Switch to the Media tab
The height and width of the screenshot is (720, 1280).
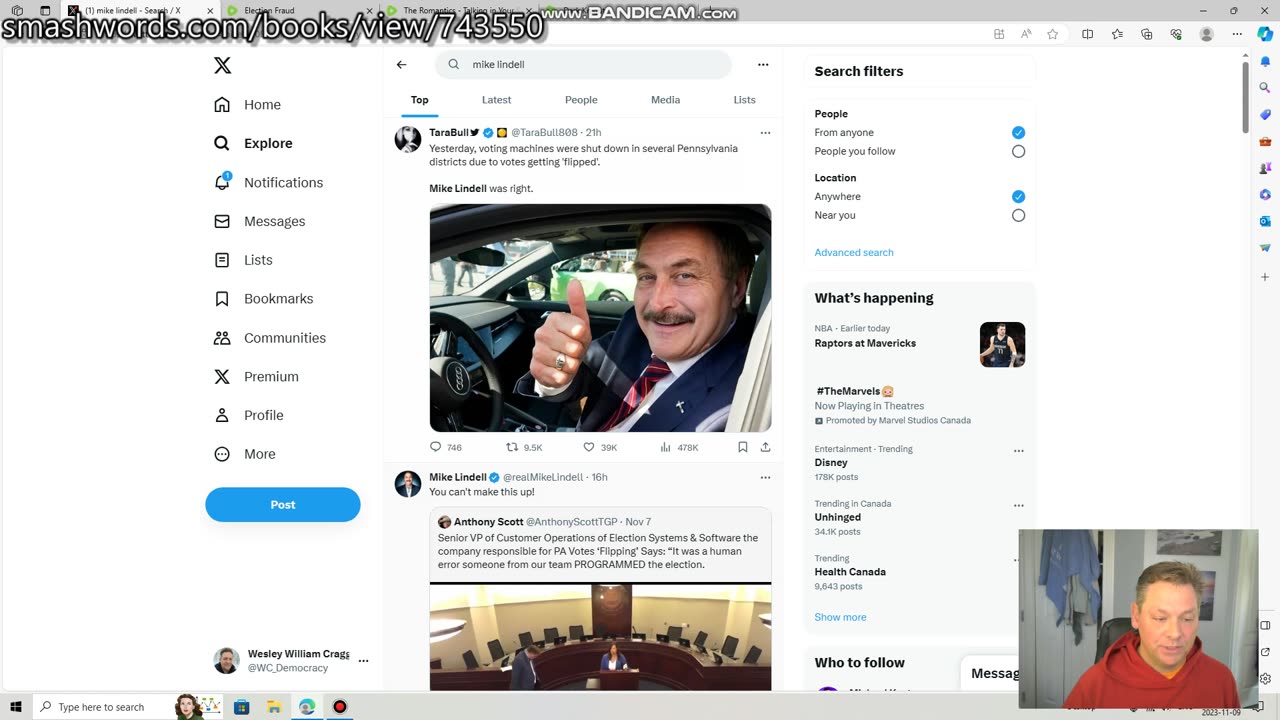(x=665, y=100)
